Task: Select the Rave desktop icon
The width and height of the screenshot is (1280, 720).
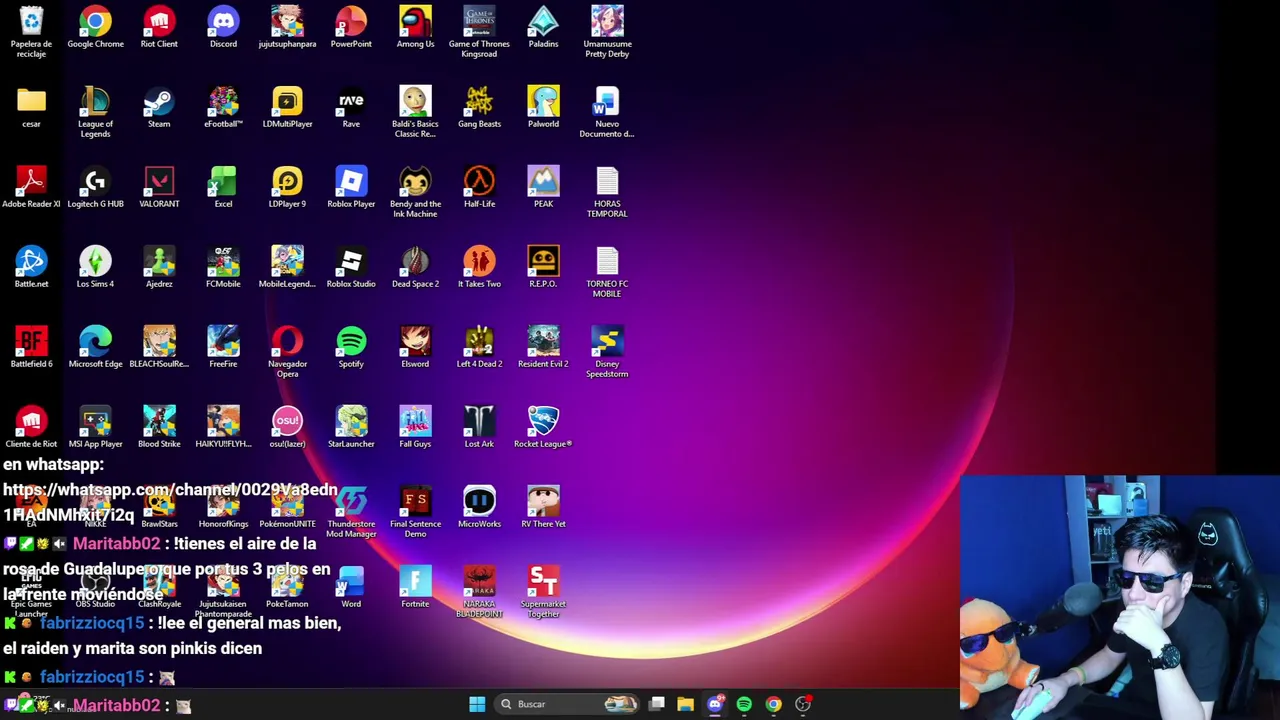Action: point(351,108)
